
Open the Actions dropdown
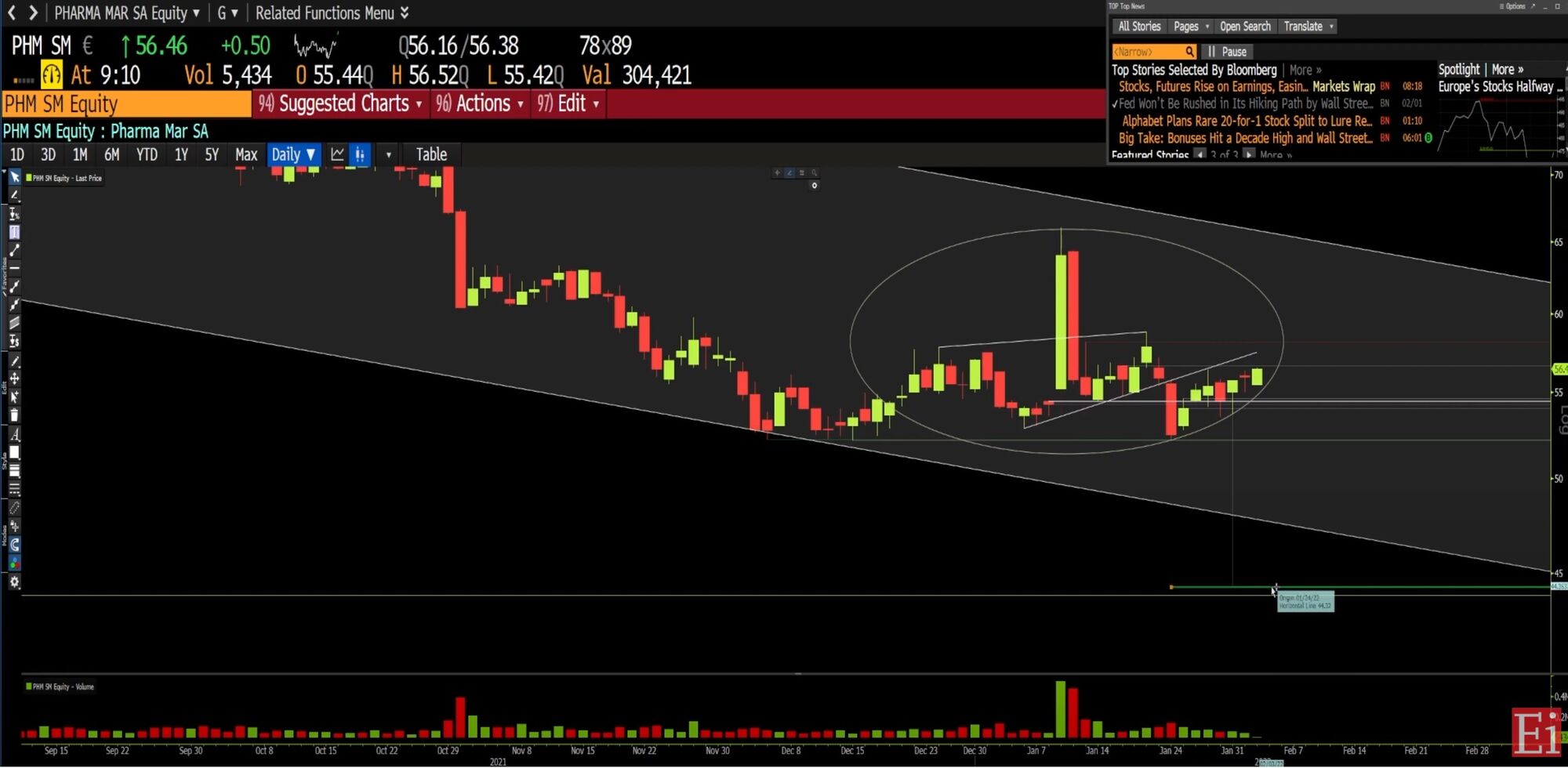[x=479, y=103]
